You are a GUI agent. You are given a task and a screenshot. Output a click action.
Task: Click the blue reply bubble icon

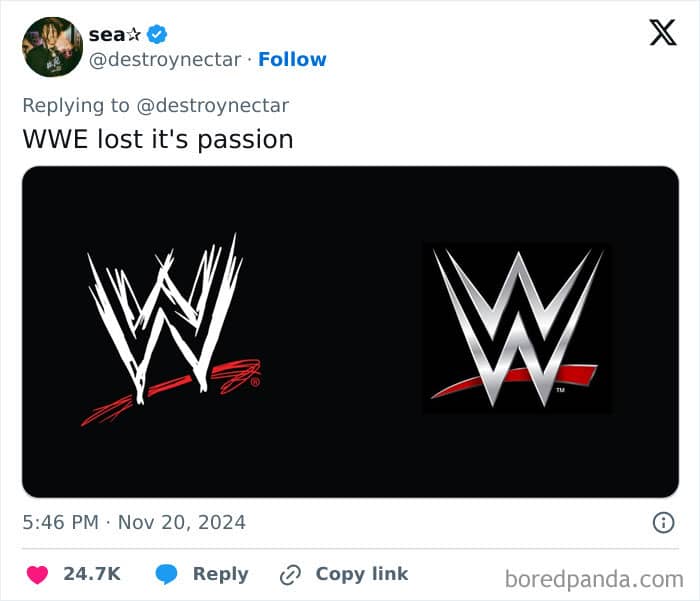pyautogui.click(x=167, y=574)
